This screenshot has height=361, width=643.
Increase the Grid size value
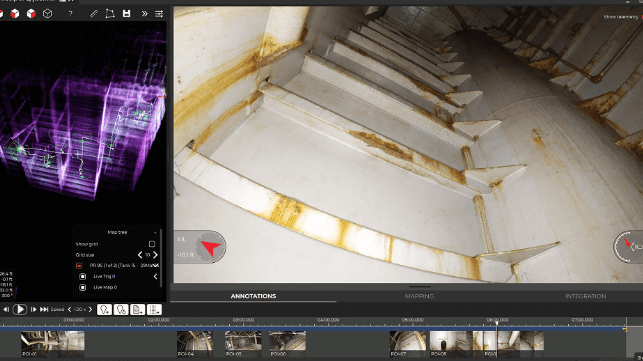point(155,255)
